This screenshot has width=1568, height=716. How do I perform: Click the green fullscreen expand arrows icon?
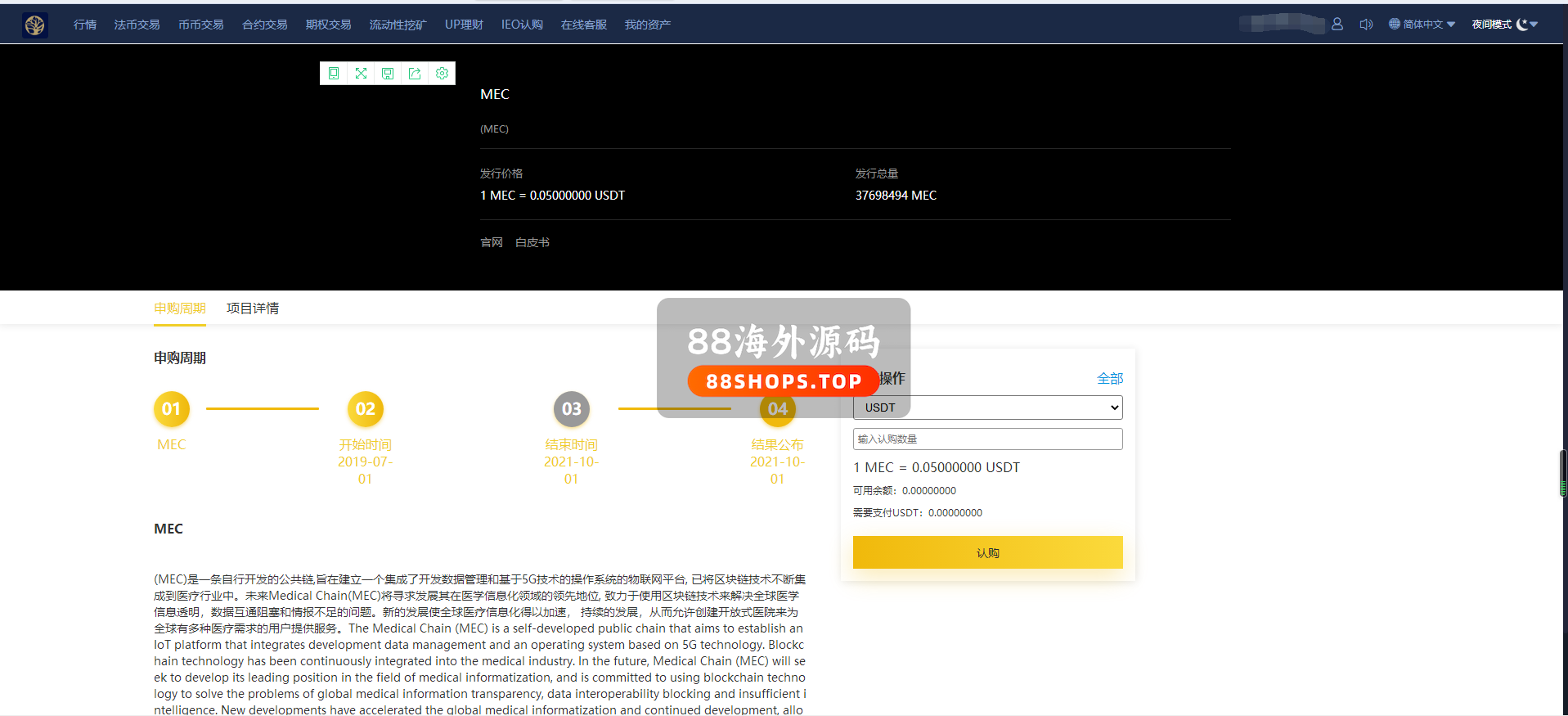point(361,74)
